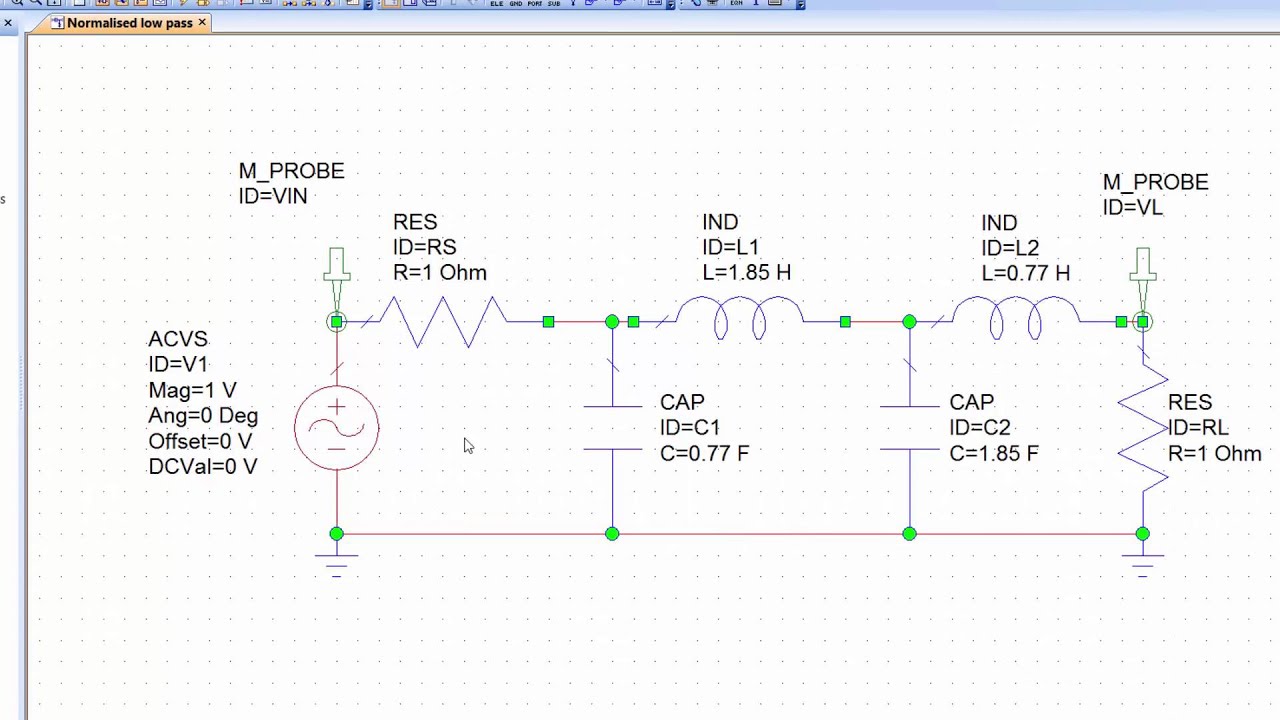Select the RS resistor symbol
The image size is (1280, 720).
point(443,322)
